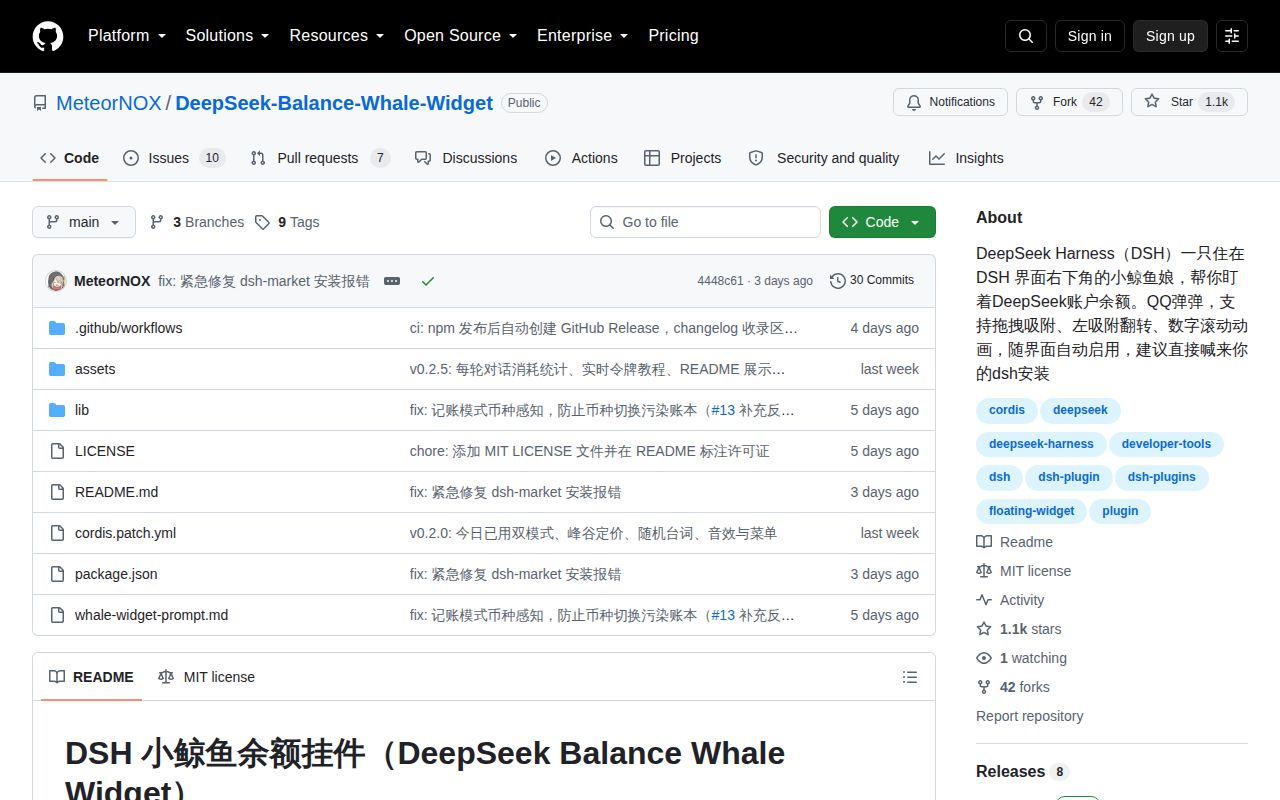Click the cordis topic tag
Image resolution: width=1280 pixels, height=800 pixels.
[1007, 410]
